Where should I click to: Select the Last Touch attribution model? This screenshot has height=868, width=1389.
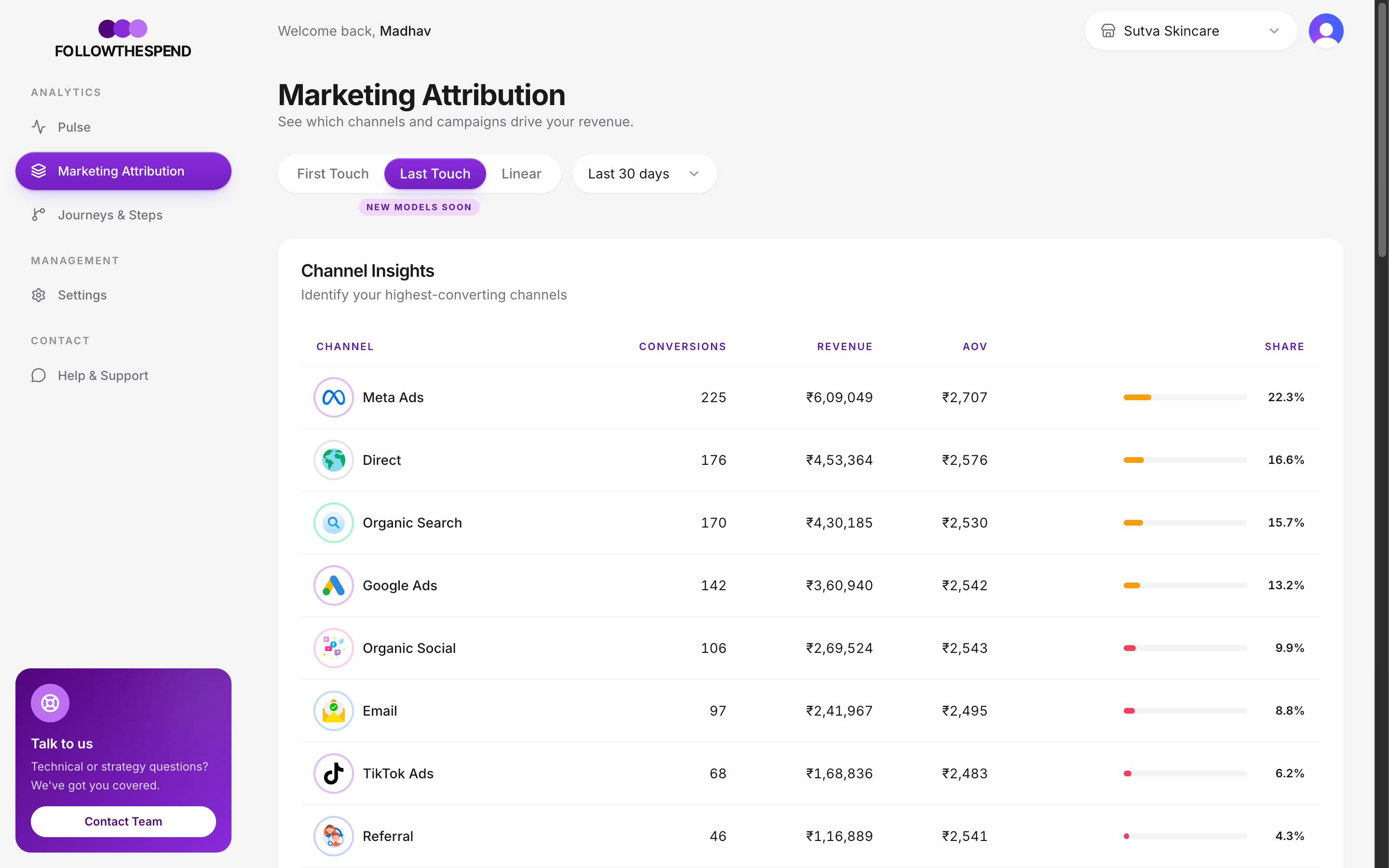pyautogui.click(x=435, y=174)
